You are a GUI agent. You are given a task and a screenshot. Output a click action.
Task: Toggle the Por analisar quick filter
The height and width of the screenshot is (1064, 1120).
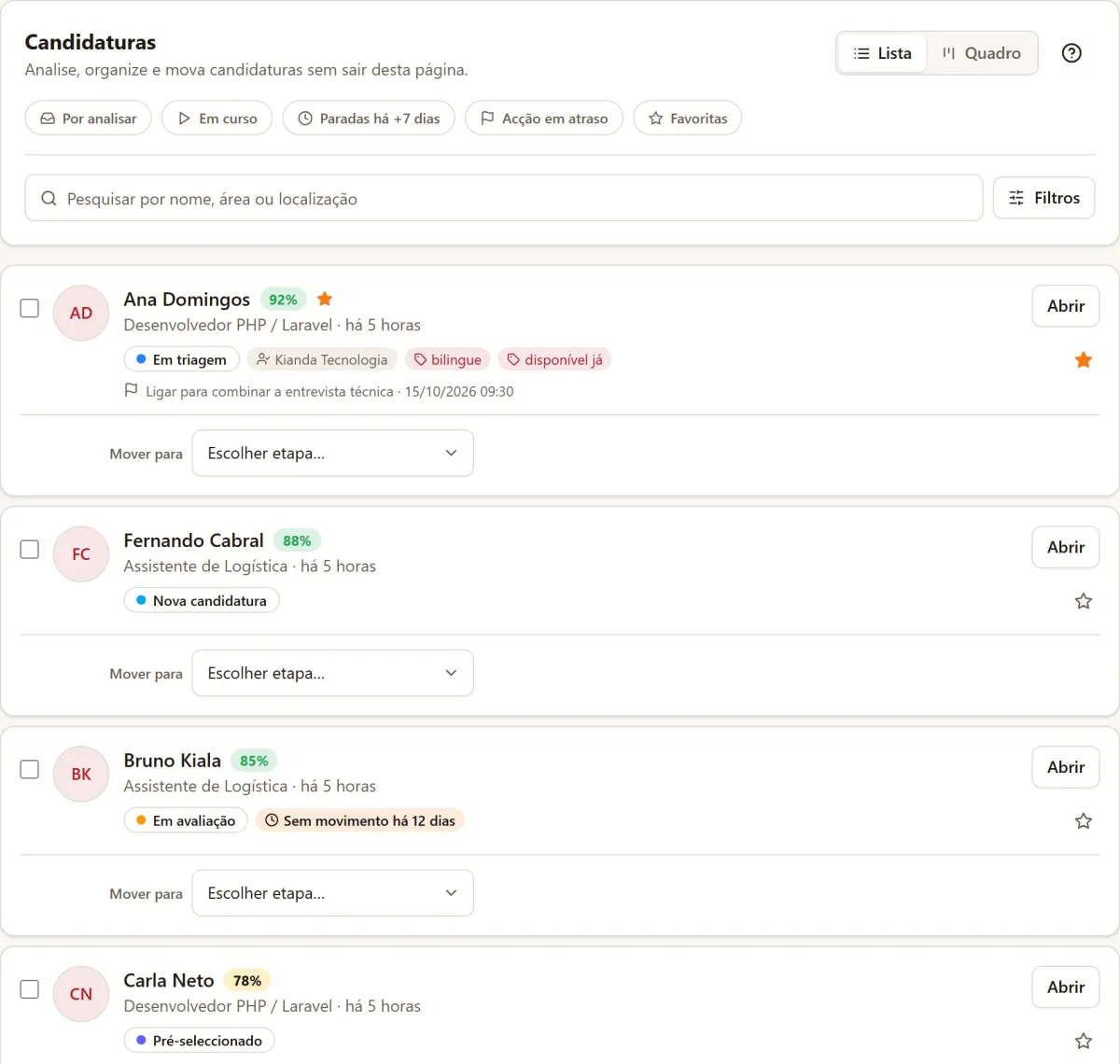pos(88,119)
